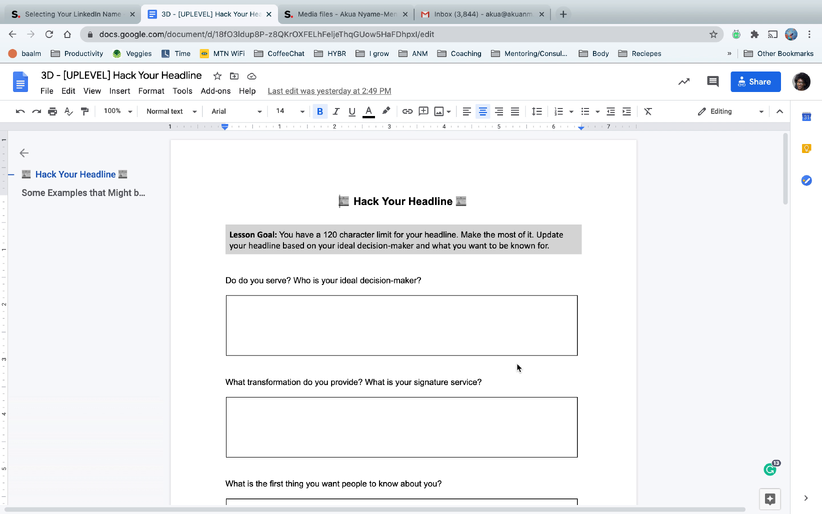Collapse the menus with the up chevron
The height and width of the screenshot is (514, 822).
(x=780, y=111)
